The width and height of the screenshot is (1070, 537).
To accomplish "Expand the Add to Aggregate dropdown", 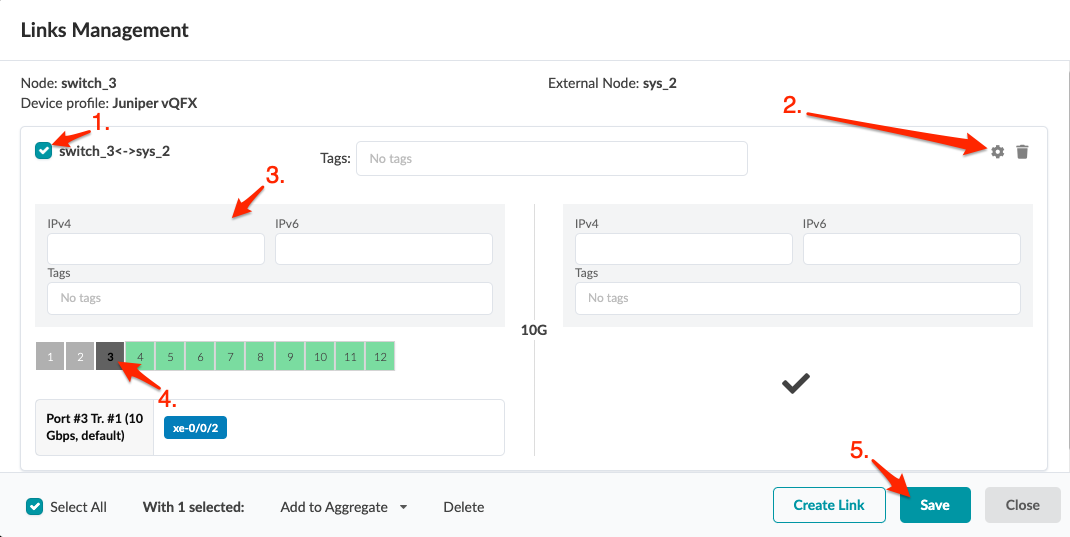I will coord(344,507).
